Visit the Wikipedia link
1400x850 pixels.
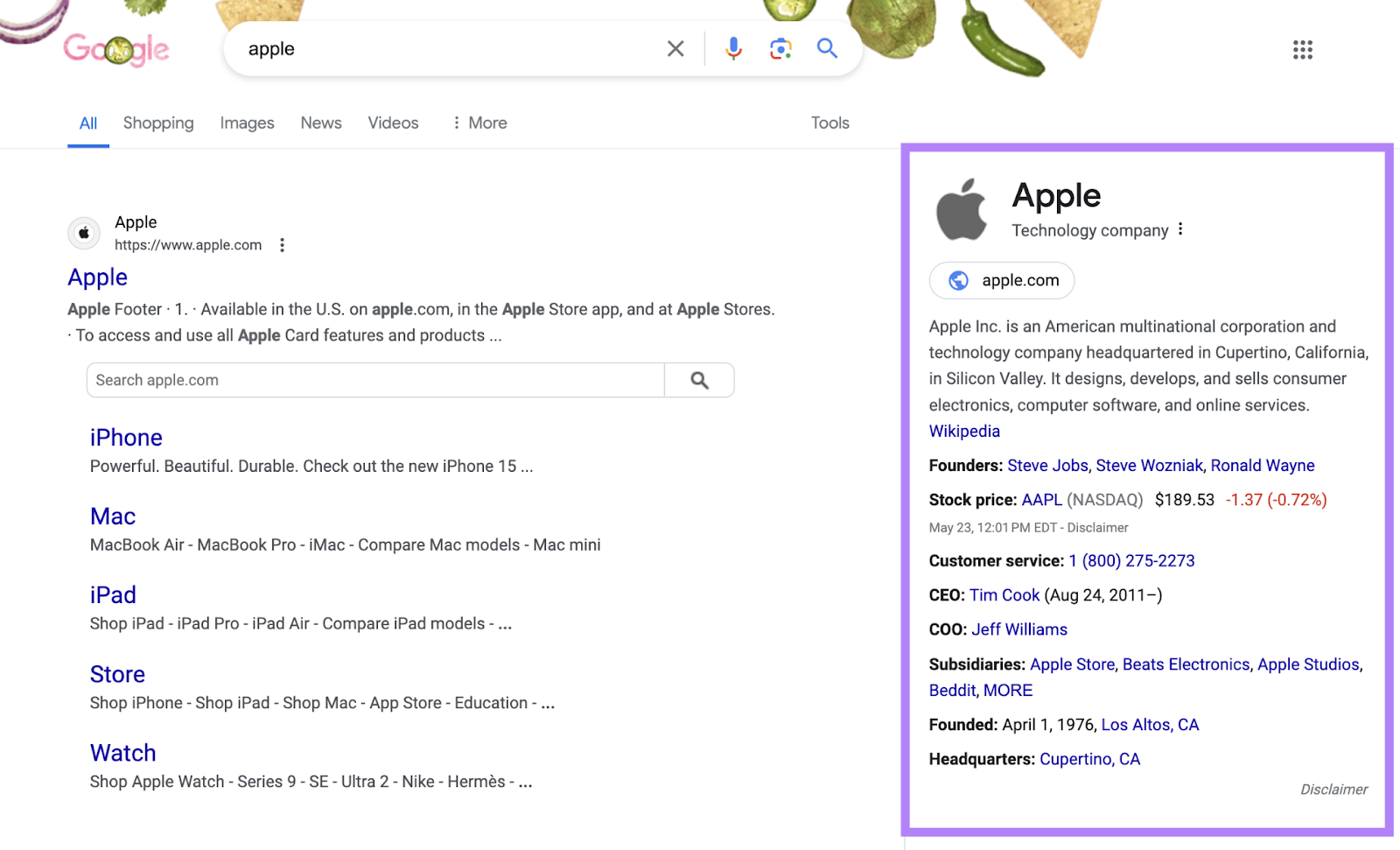point(963,431)
